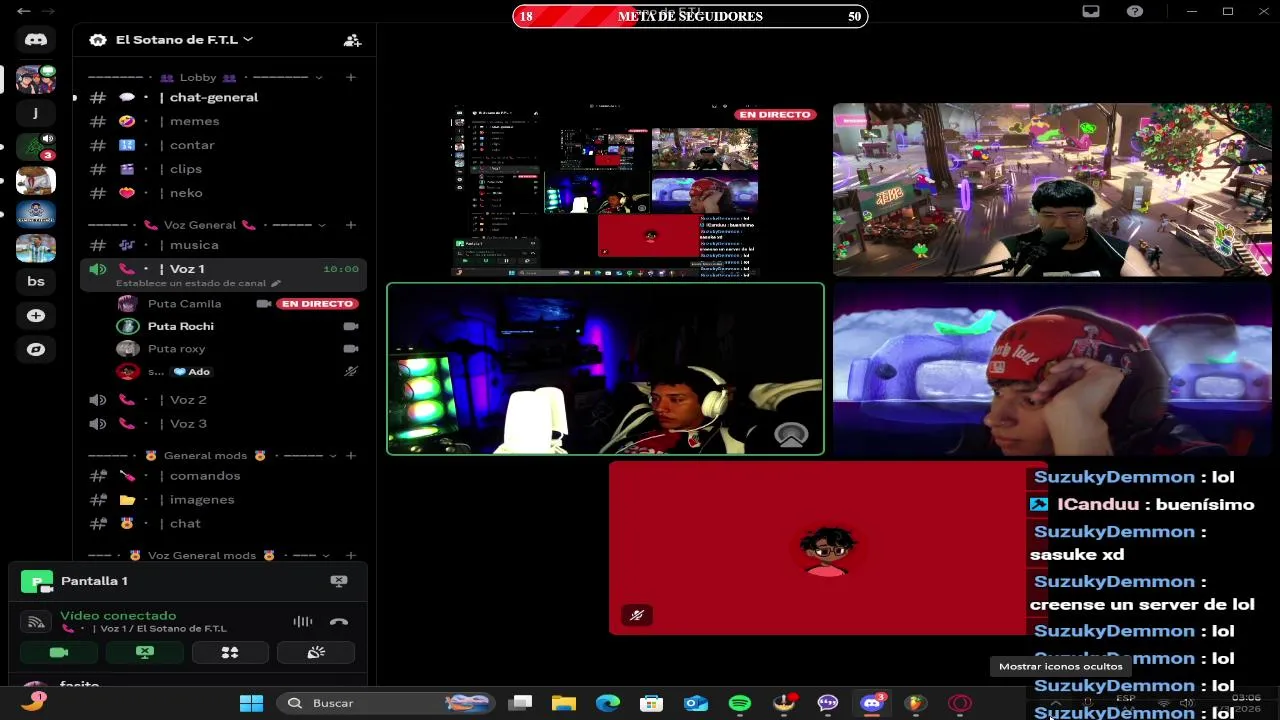This screenshot has height=720, width=1280.
Task: Collapse the Voz General mods category
Action: [208, 555]
